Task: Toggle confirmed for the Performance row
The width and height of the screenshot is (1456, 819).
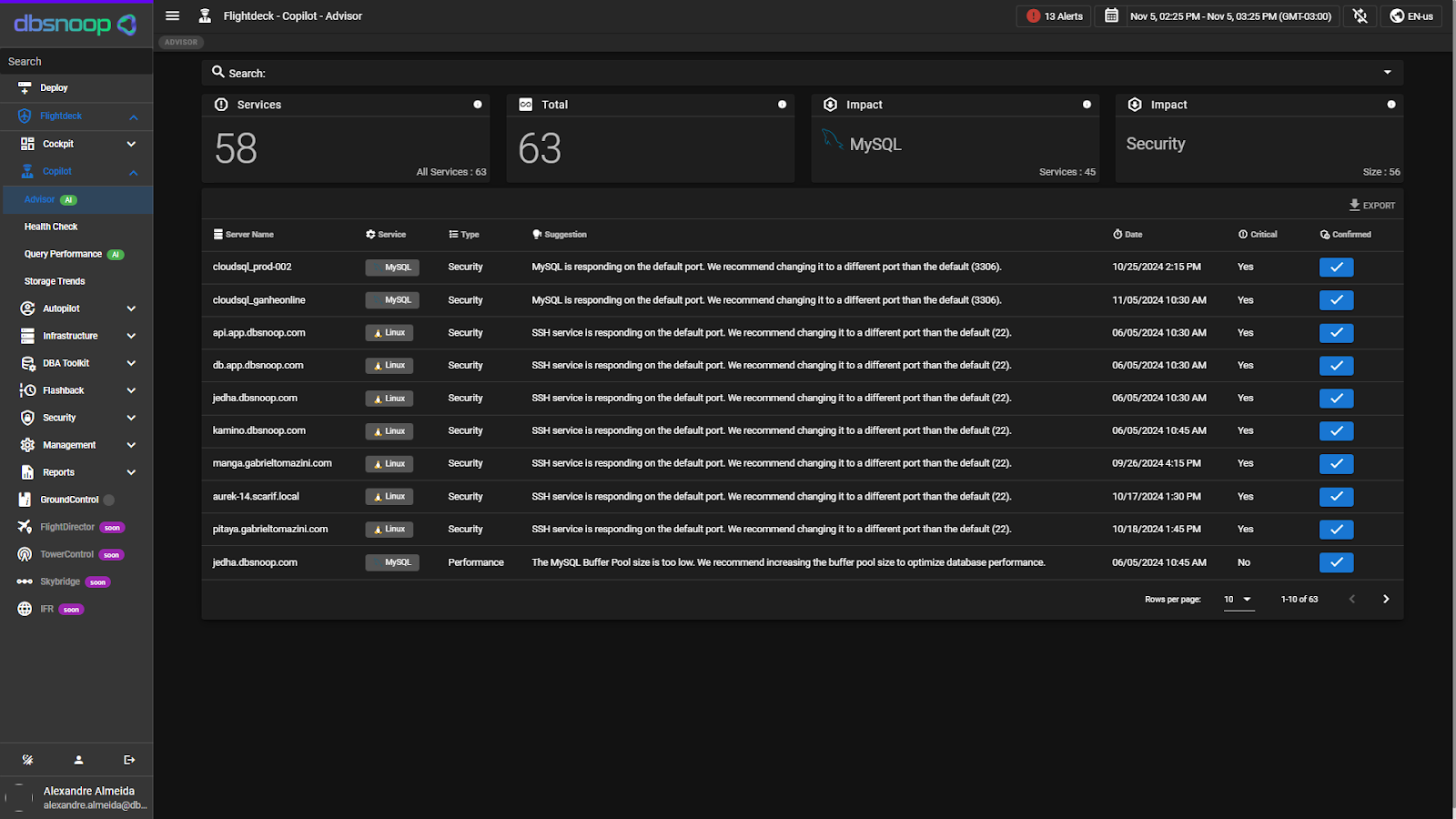Action: (x=1336, y=562)
